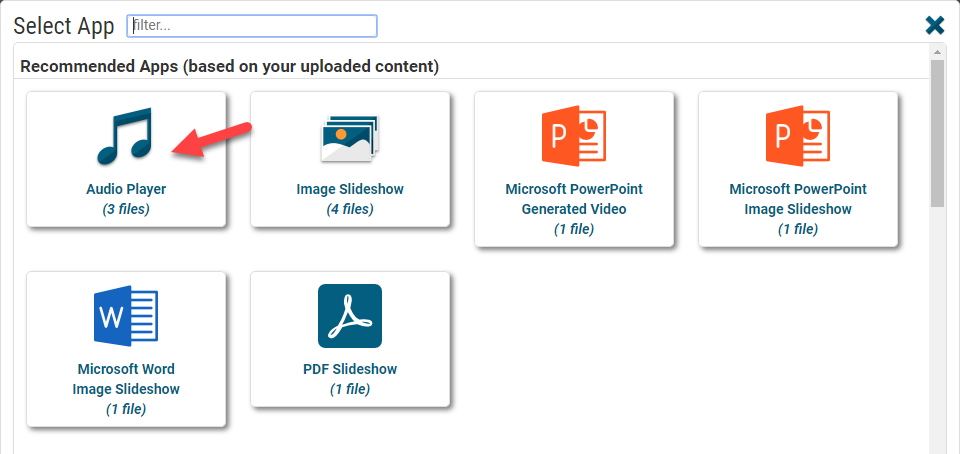Open the Microsoft Word document icon

click(126, 316)
